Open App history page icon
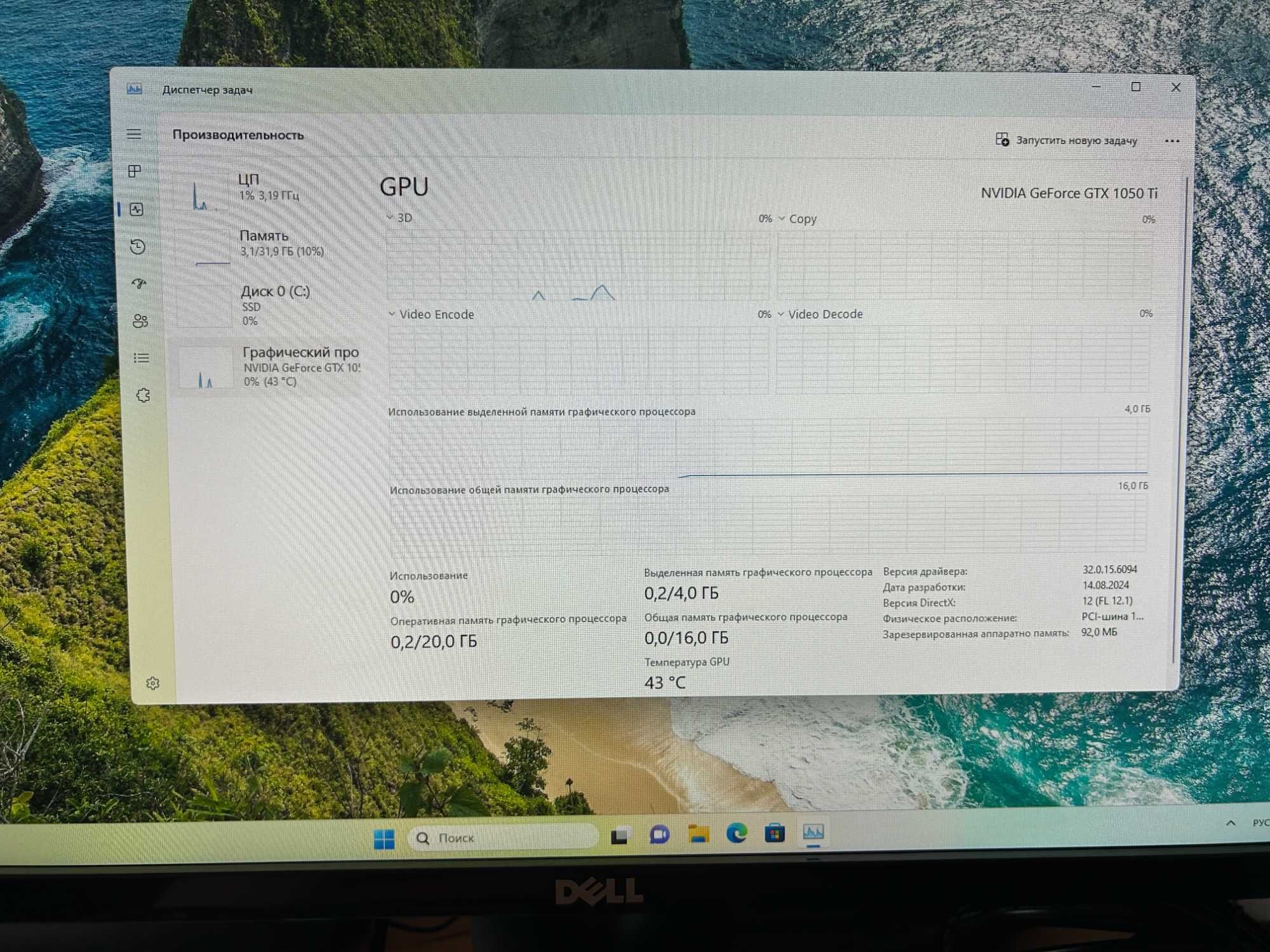This screenshot has width=1270, height=952. (138, 246)
